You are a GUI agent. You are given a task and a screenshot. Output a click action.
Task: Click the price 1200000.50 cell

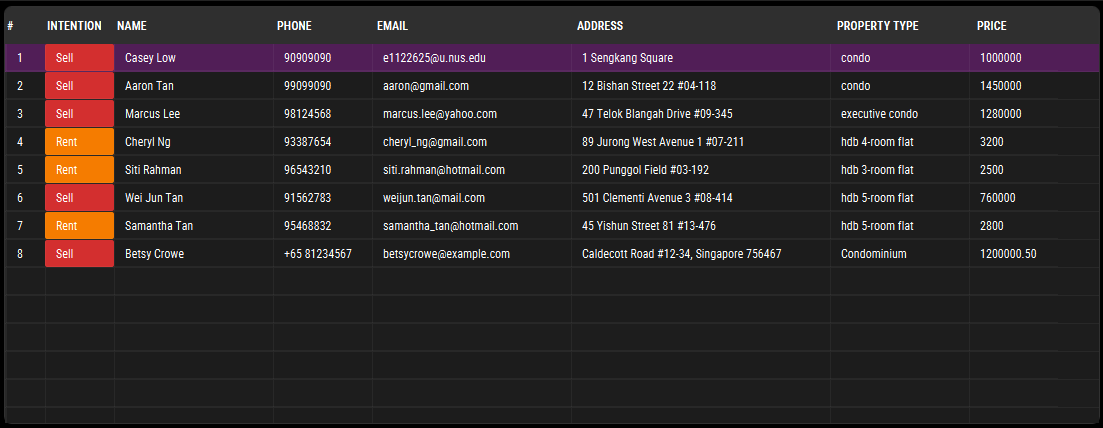tap(1007, 254)
